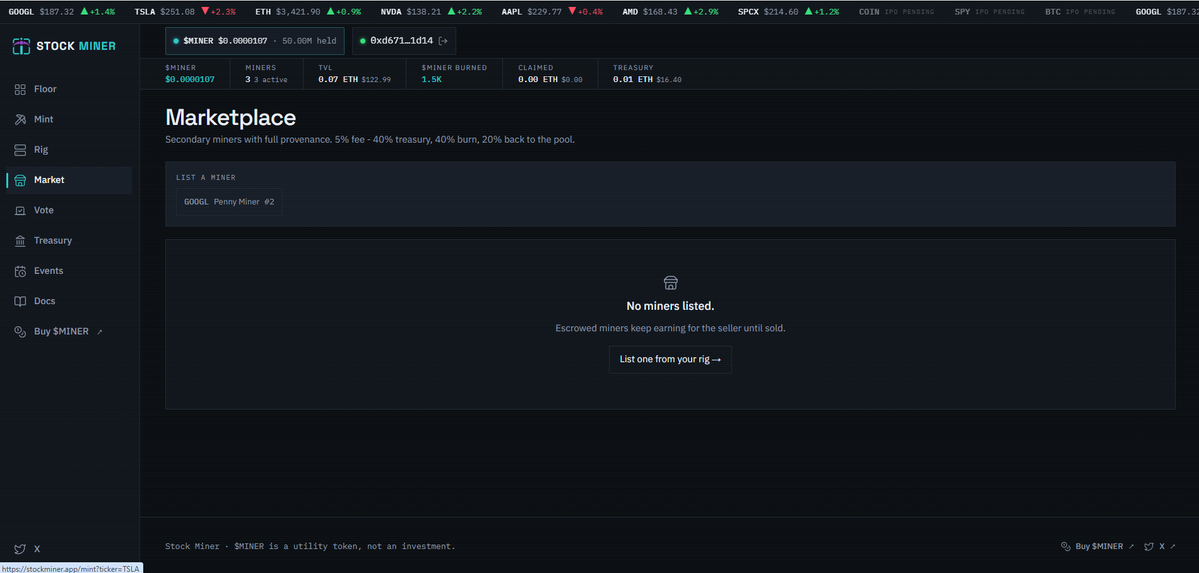
Task: Click the footer Buy $MINER coins icon
Action: click(x=1066, y=546)
